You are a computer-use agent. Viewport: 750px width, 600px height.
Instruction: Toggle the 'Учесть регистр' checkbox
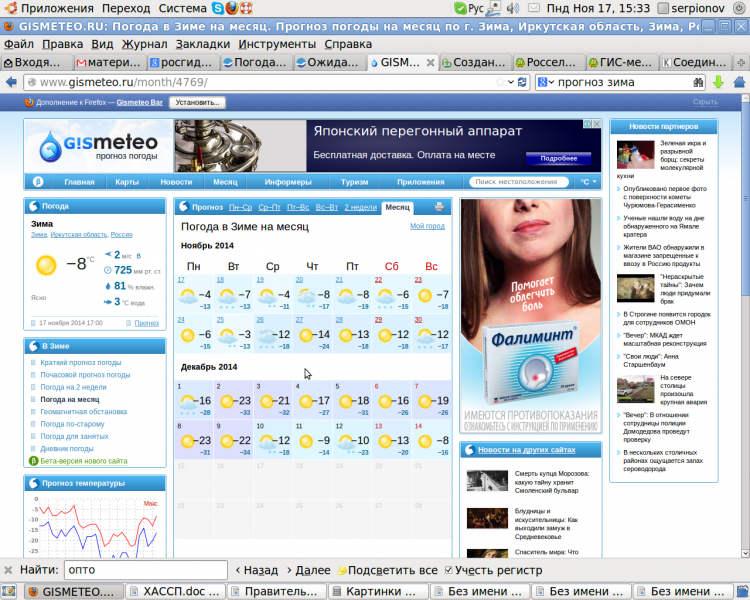[449, 570]
